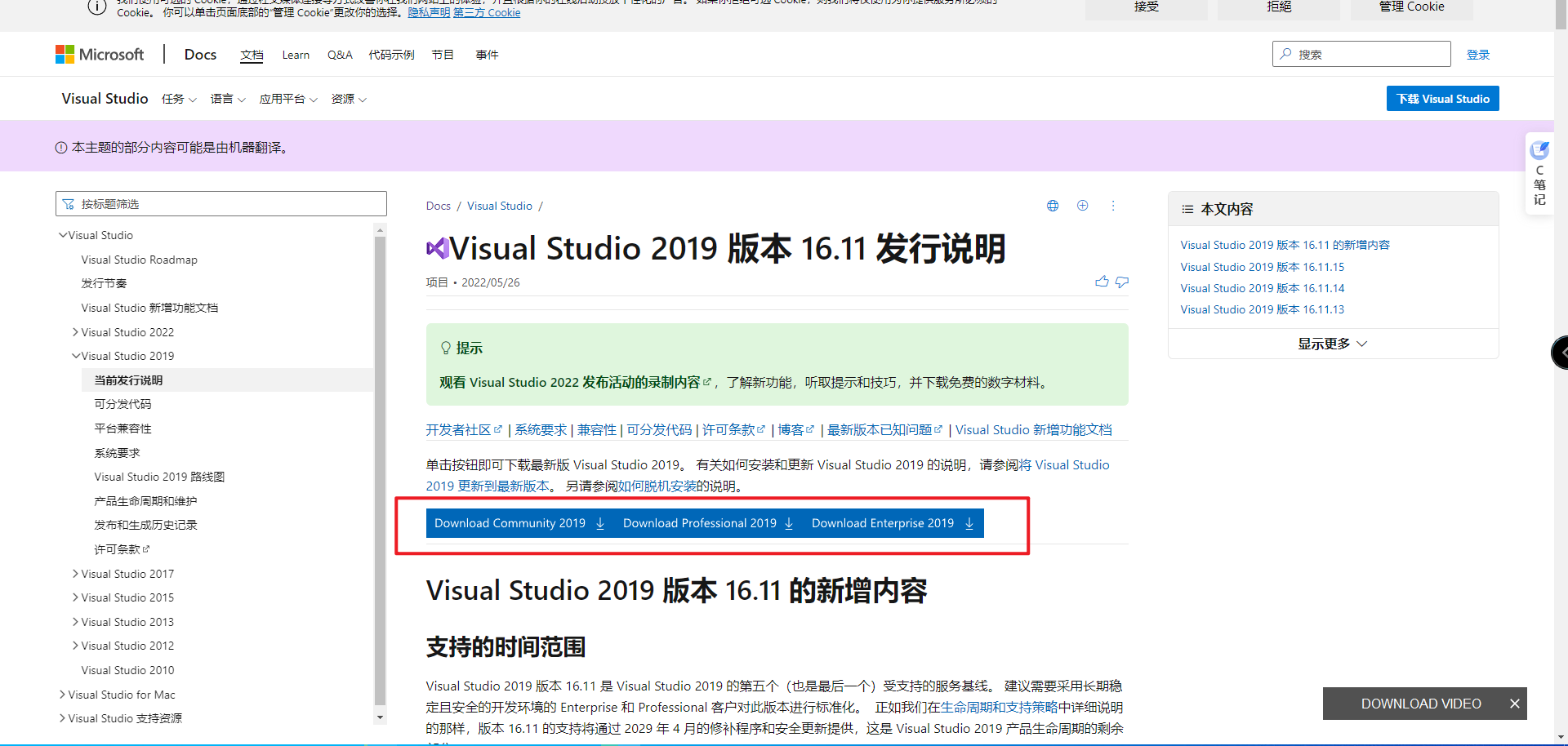Select the 节目 nav tab

pos(443,55)
